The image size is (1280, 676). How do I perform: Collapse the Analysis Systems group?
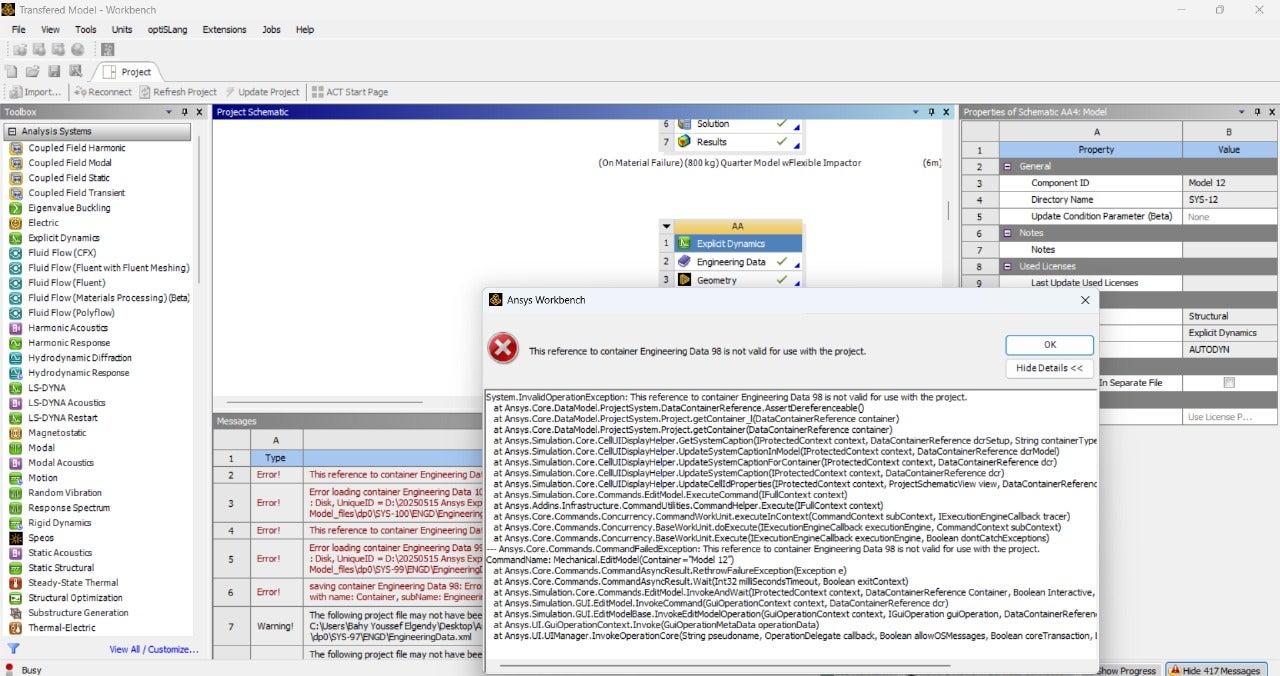point(12,131)
